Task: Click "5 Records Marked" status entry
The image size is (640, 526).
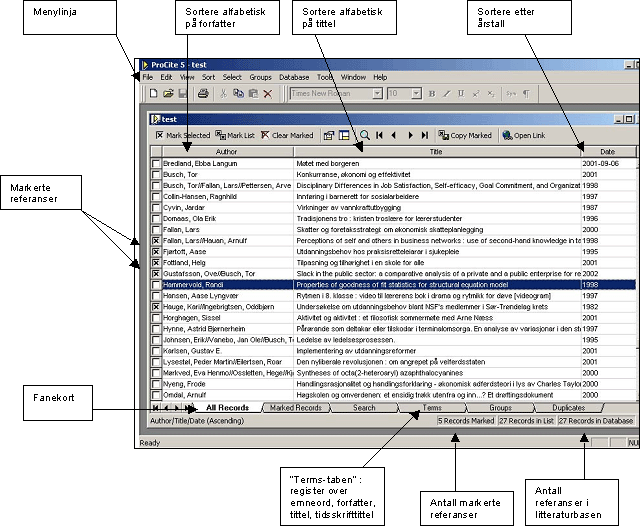Action: 466,421
